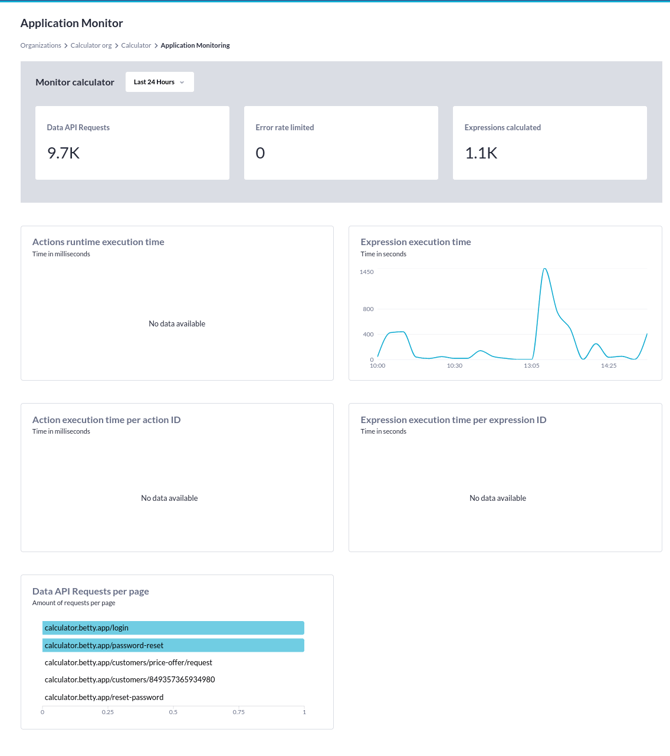This screenshot has height=756, width=670.
Task: Select the customers/price-offer/request row
Action: tap(128, 662)
